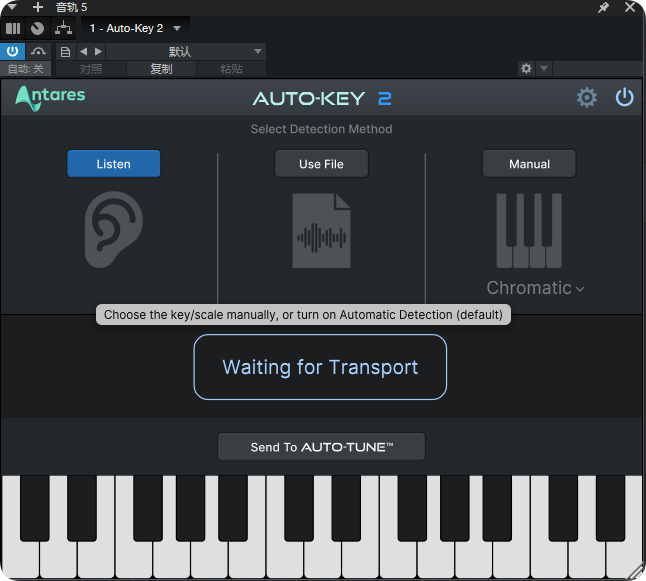
Task: Open the Chromatic scale dropdown
Action: coord(535,288)
